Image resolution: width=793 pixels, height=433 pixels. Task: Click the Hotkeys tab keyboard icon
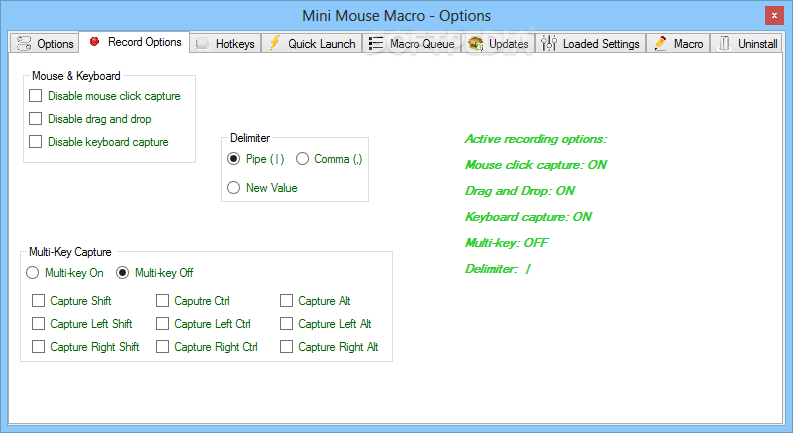203,44
